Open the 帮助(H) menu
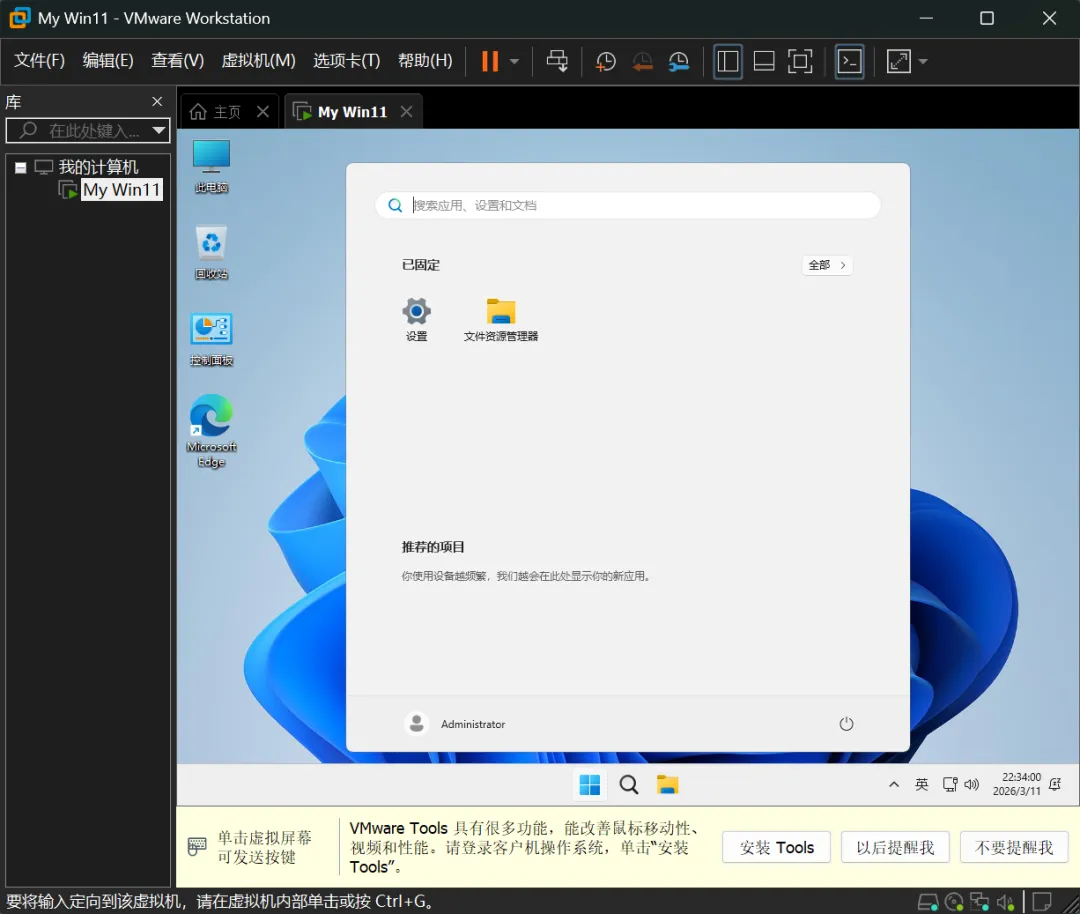The height and width of the screenshot is (914, 1080). (425, 61)
